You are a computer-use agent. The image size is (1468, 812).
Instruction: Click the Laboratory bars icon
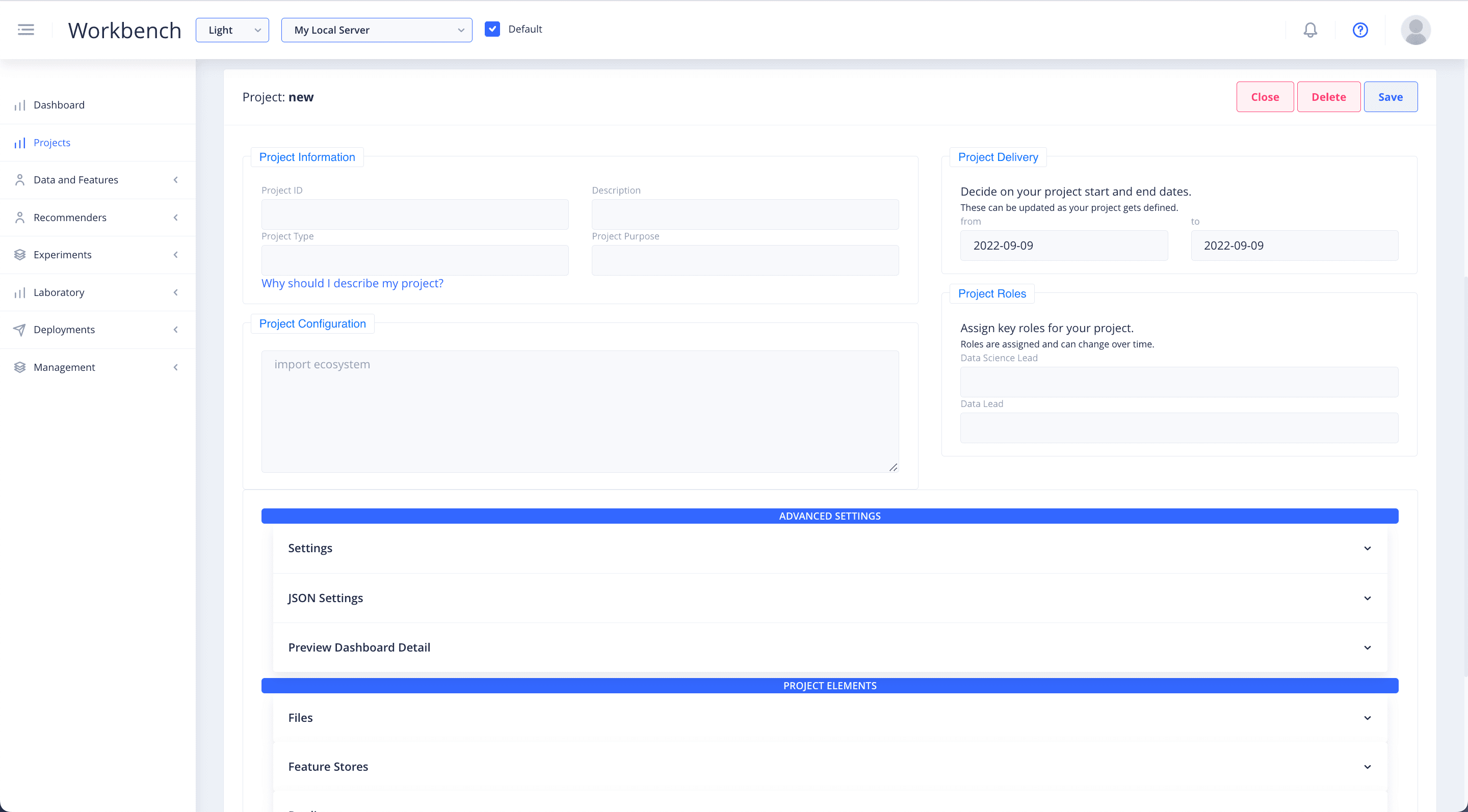(x=20, y=292)
